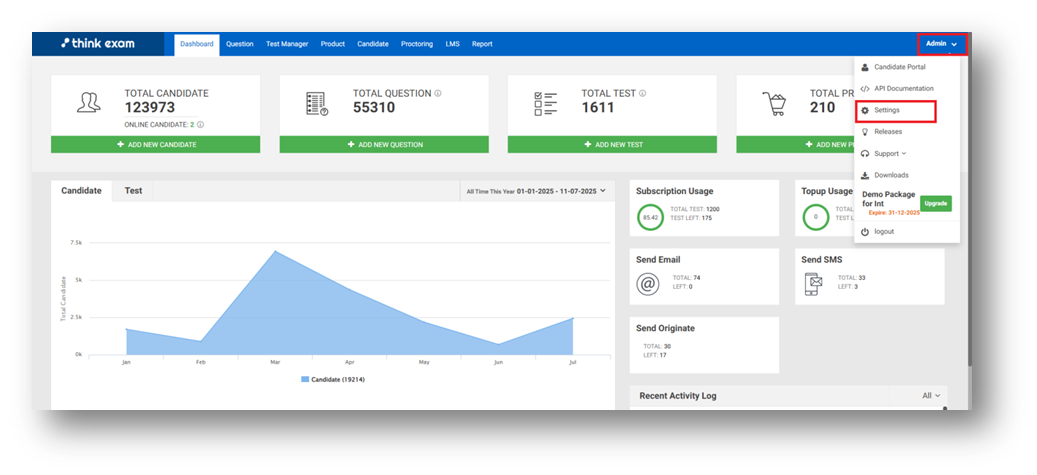Click the Send Email at-sign icon
The width and height of the screenshot is (1037, 475).
(x=648, y=284)
